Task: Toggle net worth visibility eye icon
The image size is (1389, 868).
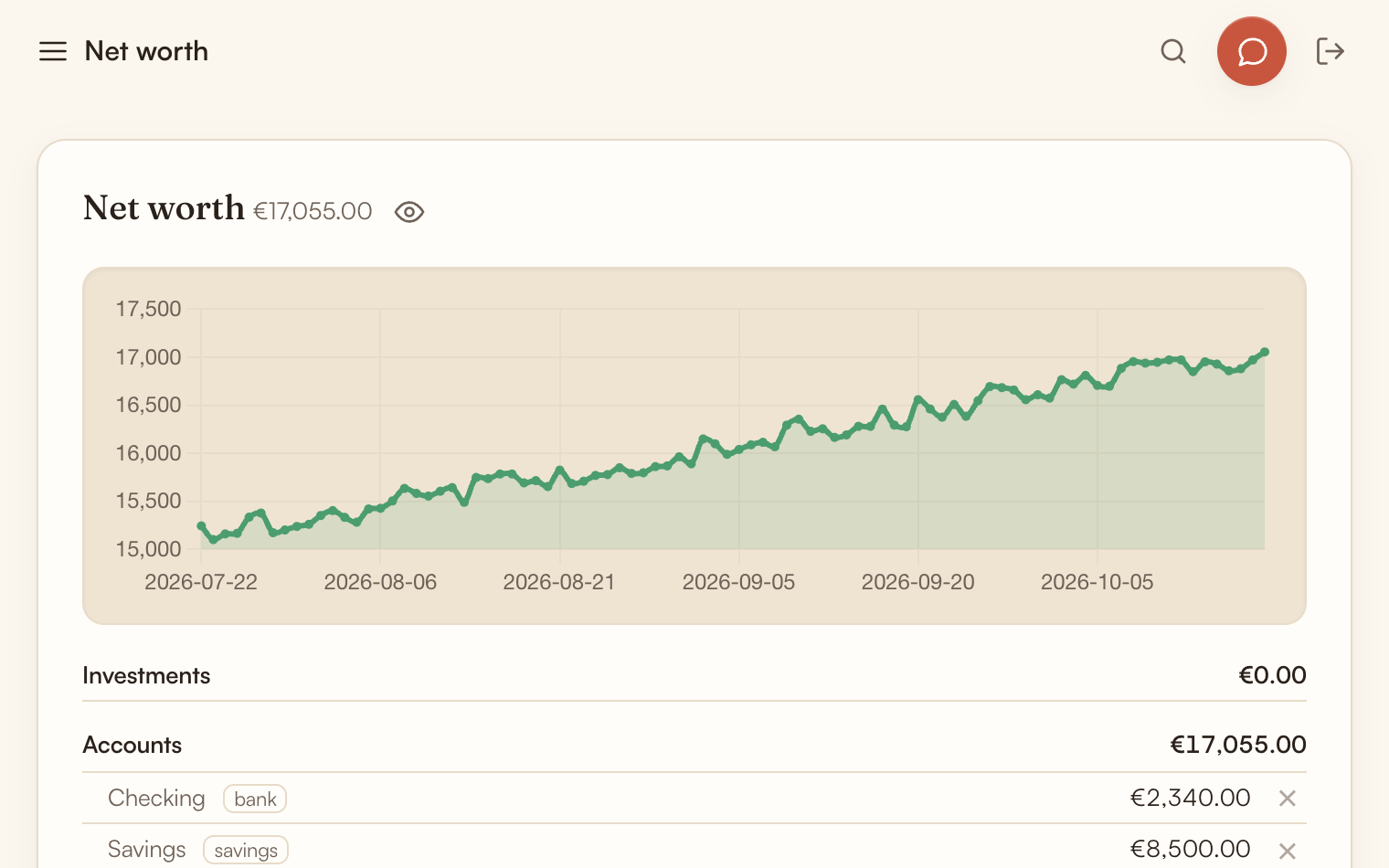Action: tap(409, 212)
